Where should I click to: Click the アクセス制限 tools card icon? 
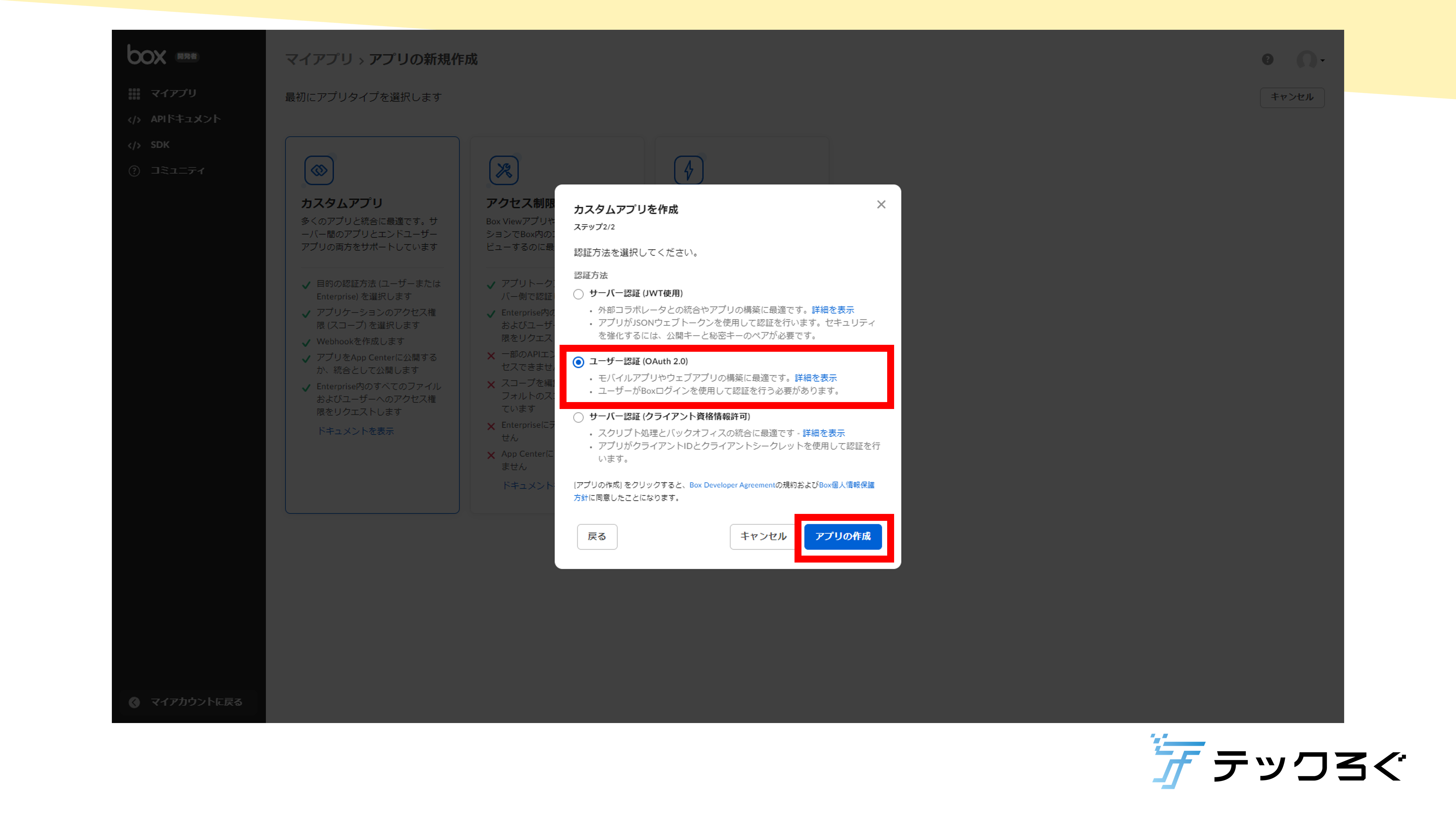point(504,170)
